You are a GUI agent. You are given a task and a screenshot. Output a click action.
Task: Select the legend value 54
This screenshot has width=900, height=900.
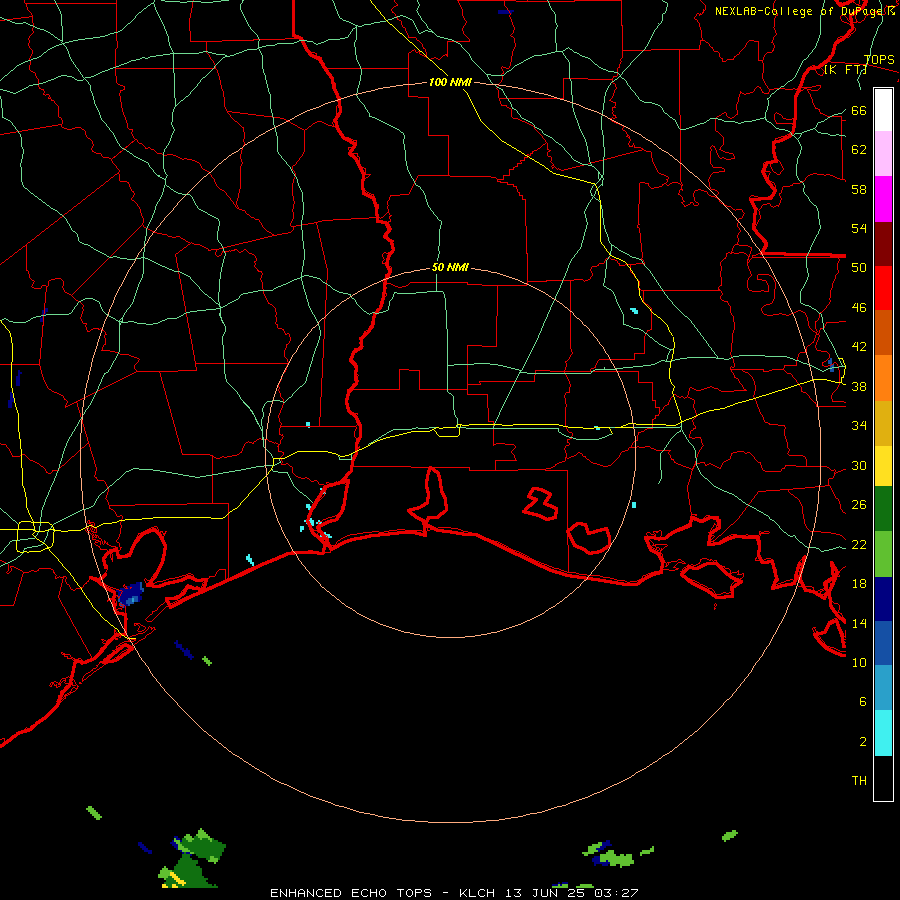coord(859,228)
